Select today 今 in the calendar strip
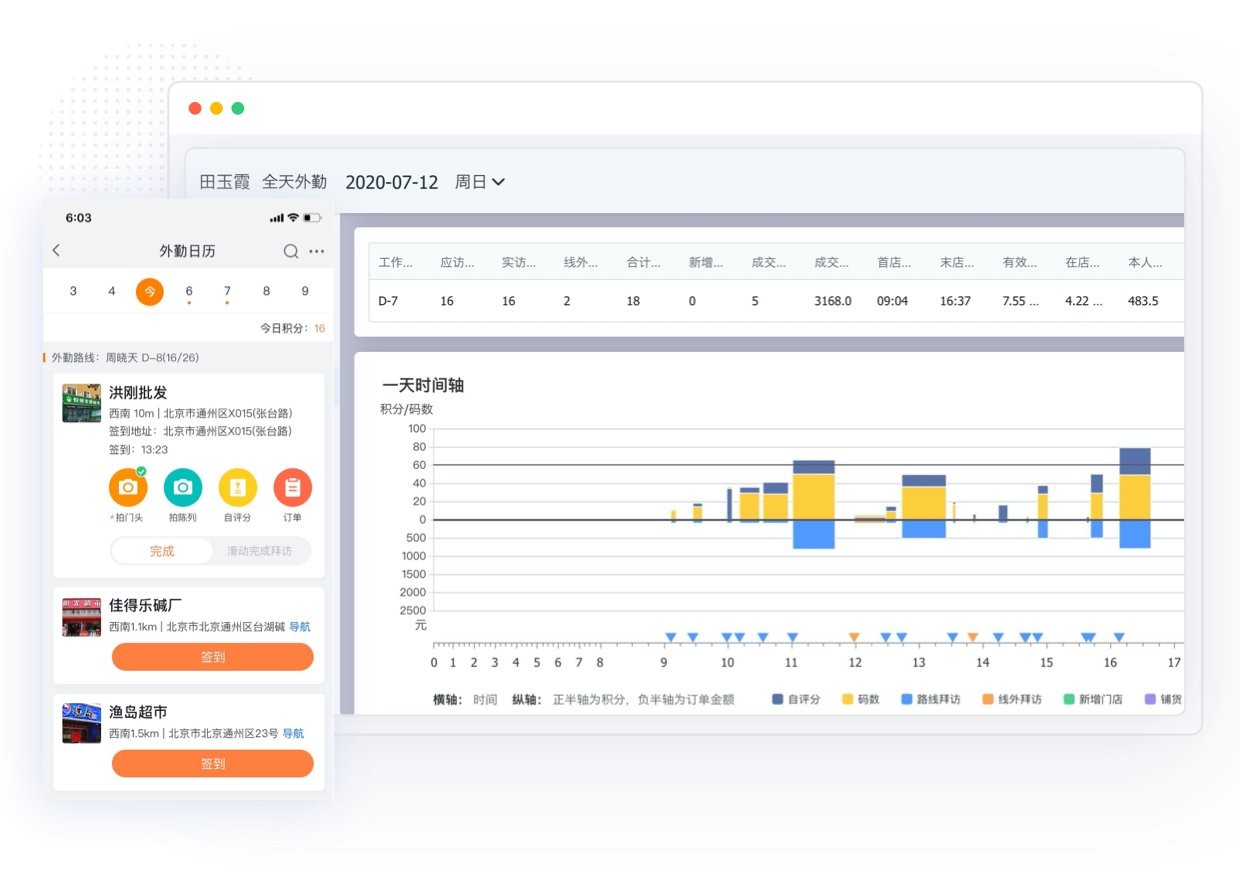The width and height of the screenshot is (1240, 880). pyautogui.click(x=150, y=292)
